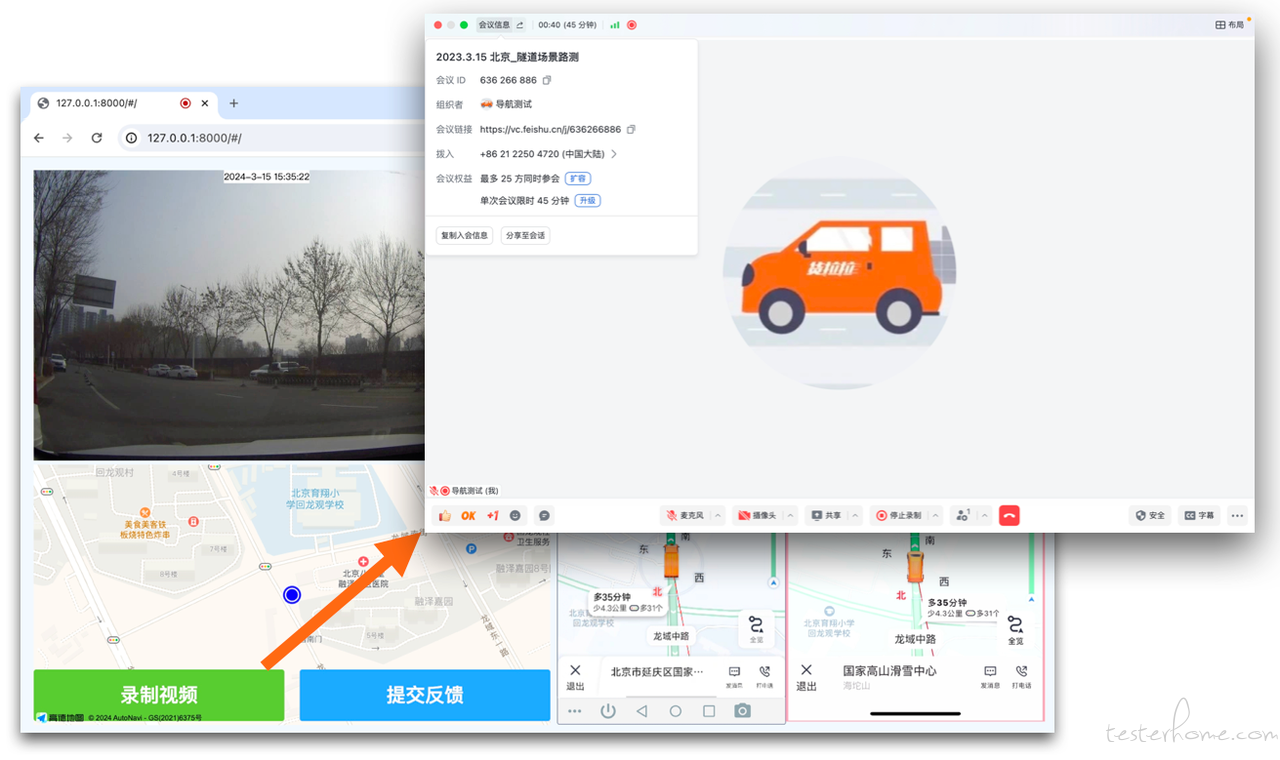Click the 扩容 expand capacity button
The height and width of the screenshot is (760, 1280).
pos(578,178)
